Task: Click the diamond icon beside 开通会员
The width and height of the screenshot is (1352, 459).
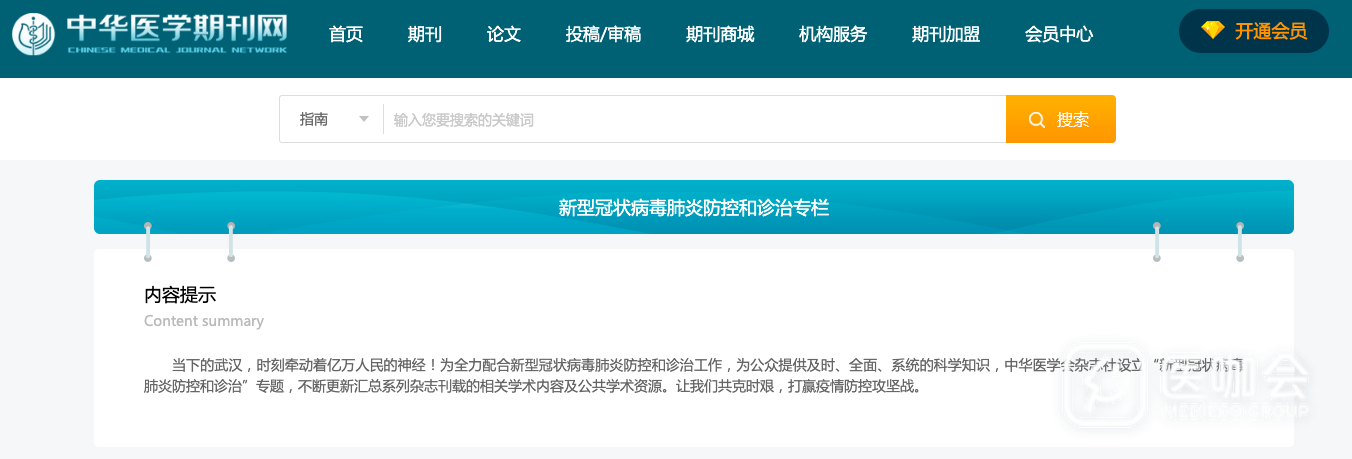Action: click(1212, 31)
